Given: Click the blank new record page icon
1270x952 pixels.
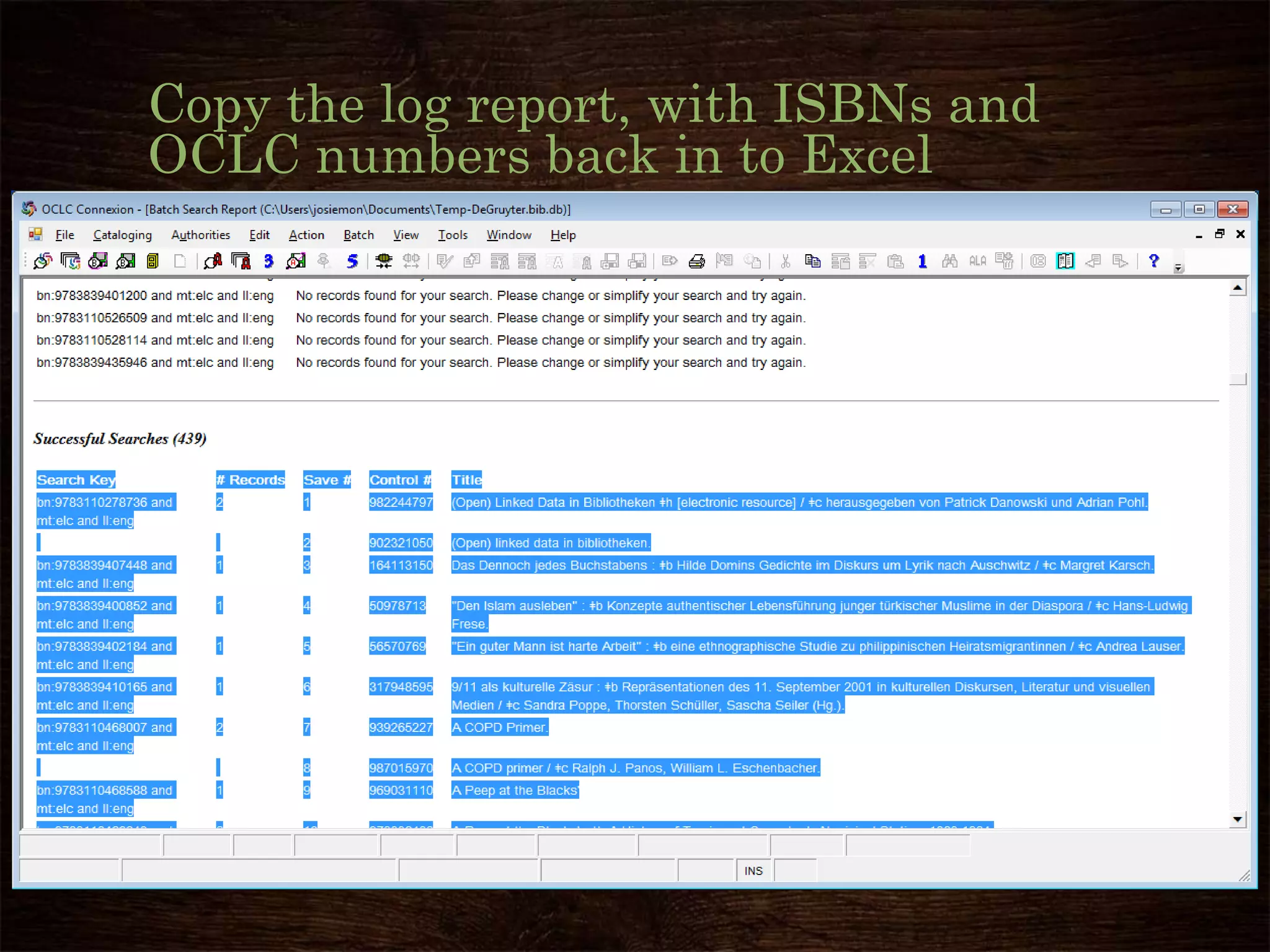Looking at the screenshot, I should (x=180, y=261).
